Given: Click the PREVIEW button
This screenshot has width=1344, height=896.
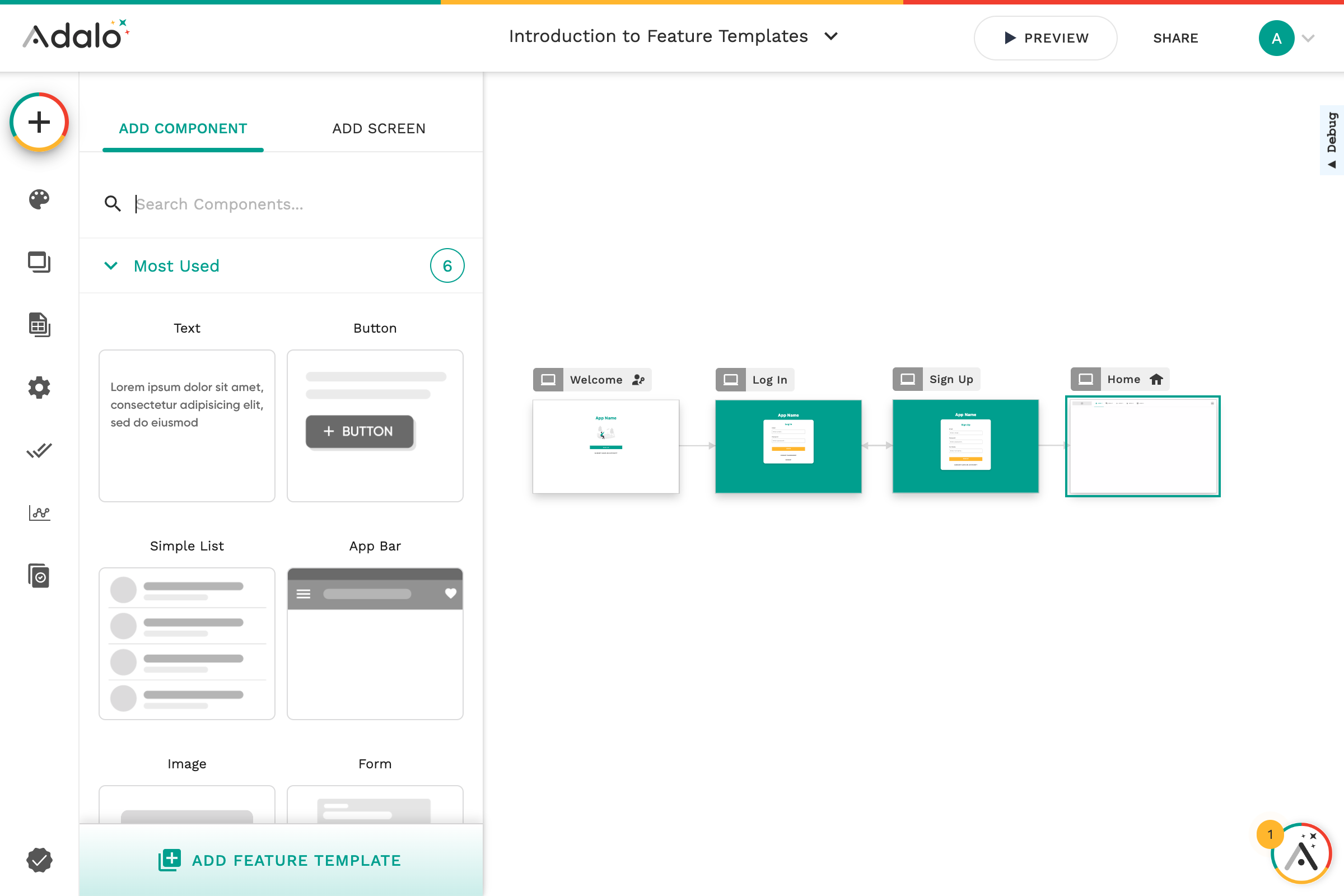Looking at the screenshot, I should tap(1045, 38).
